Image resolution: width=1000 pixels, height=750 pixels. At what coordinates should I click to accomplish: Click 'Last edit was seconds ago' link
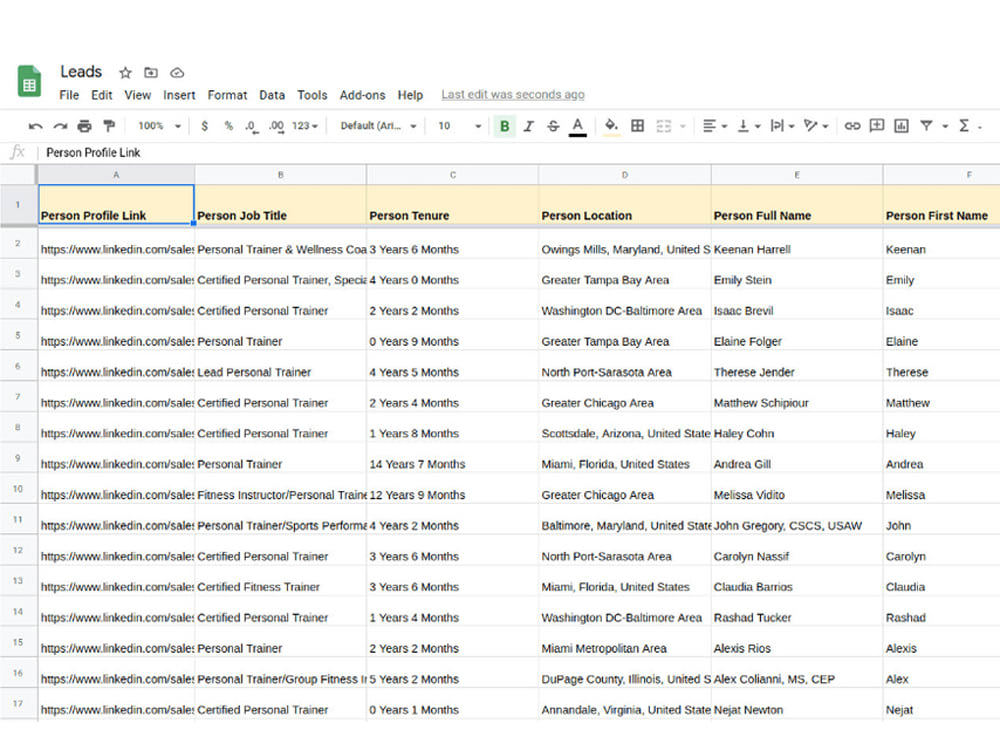click(513, 94)
